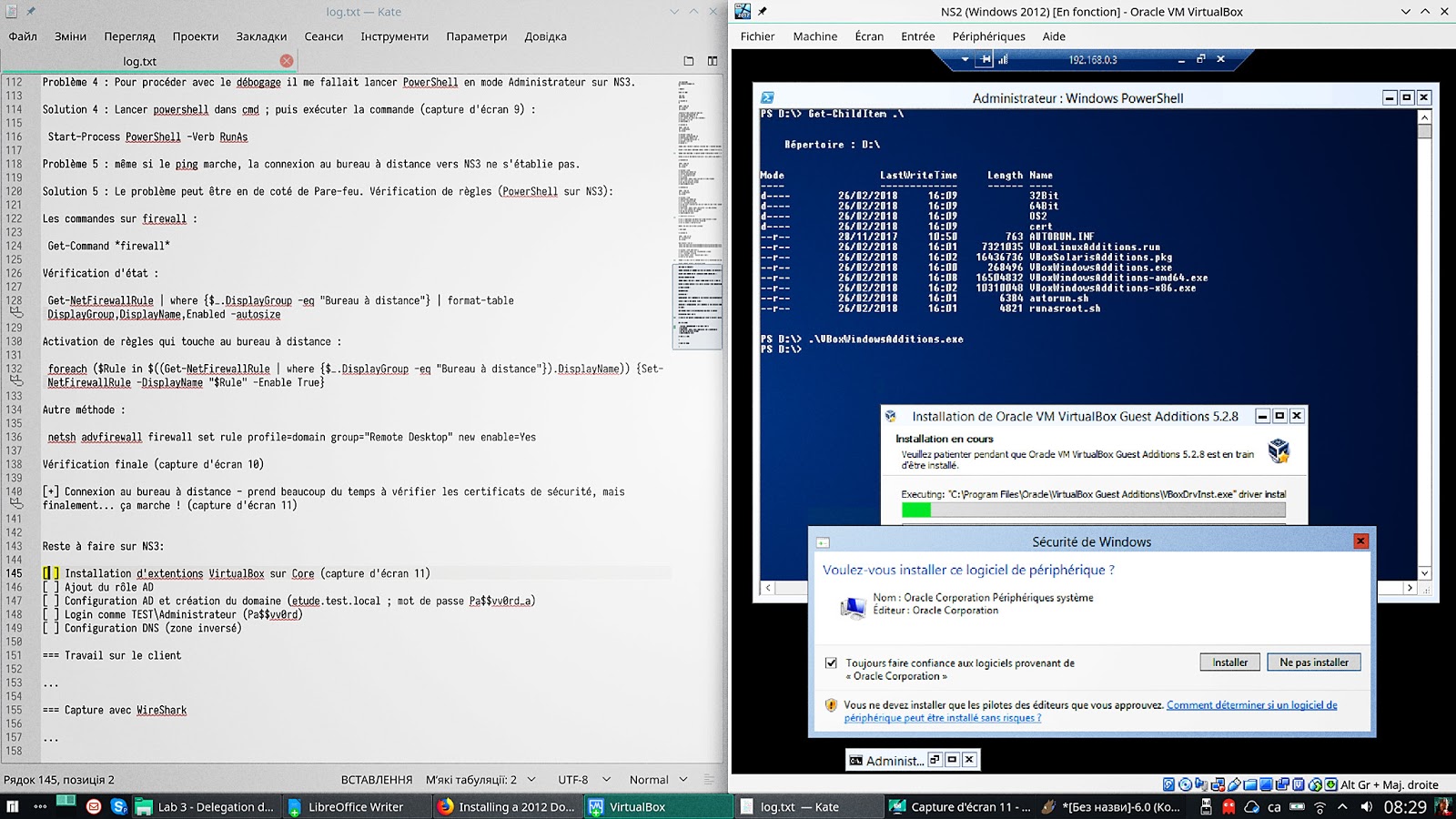
Task: Pin the VirtualBox window with the pin icon
Action: tap(763, 12)
